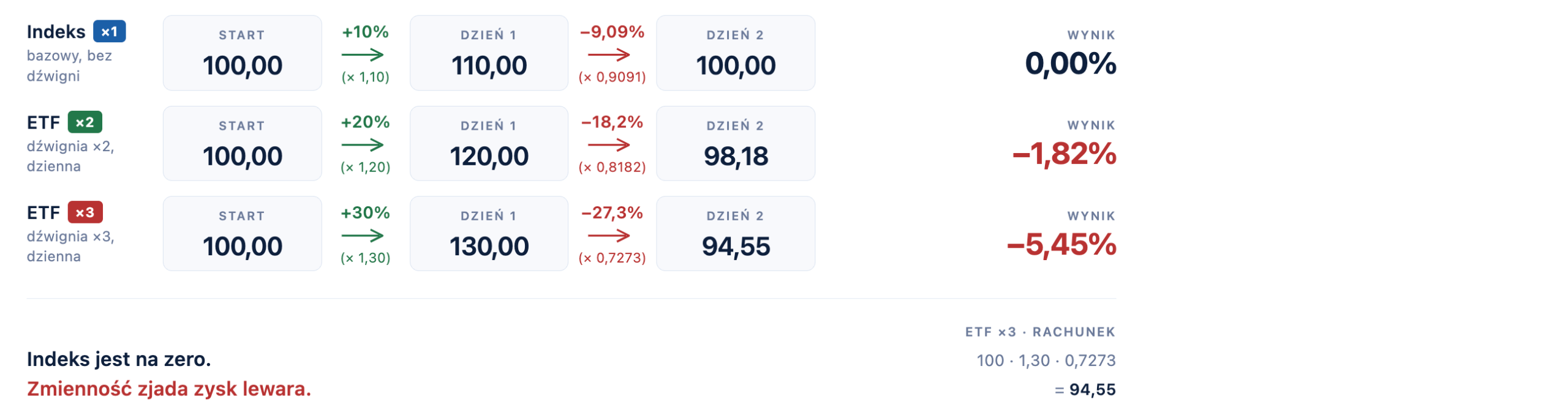
Task: Click the red arrow under −18,2%
Action: pos(609,145)
